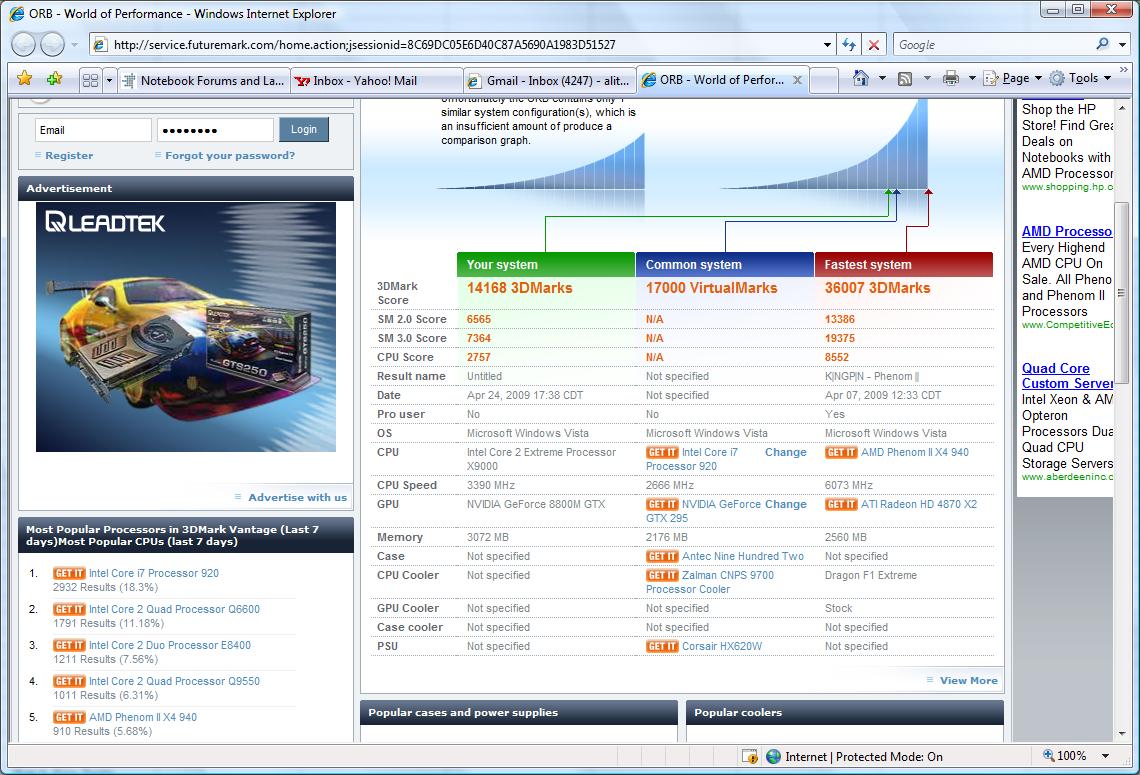Click the View More link
Image resolution: width=1140 pixels, height=775 pixels.
tap(968, 680)
